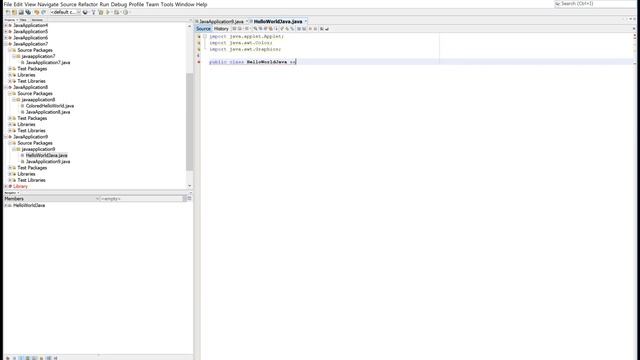Open the Members dropdown in Navigator
Image resolution: width=640 pixels, height=360 pixels.
52,199
